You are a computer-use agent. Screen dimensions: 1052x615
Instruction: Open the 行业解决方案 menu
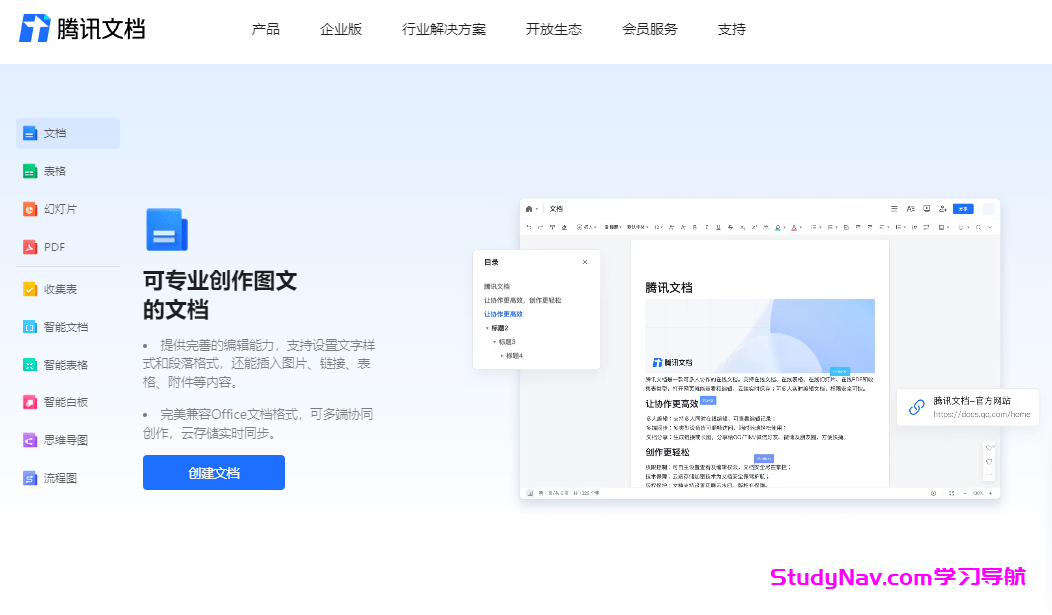tap(443, 29)
